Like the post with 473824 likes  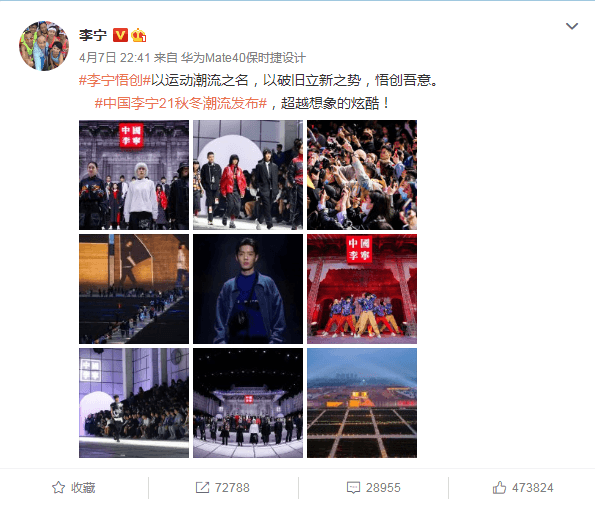[523, 488]
